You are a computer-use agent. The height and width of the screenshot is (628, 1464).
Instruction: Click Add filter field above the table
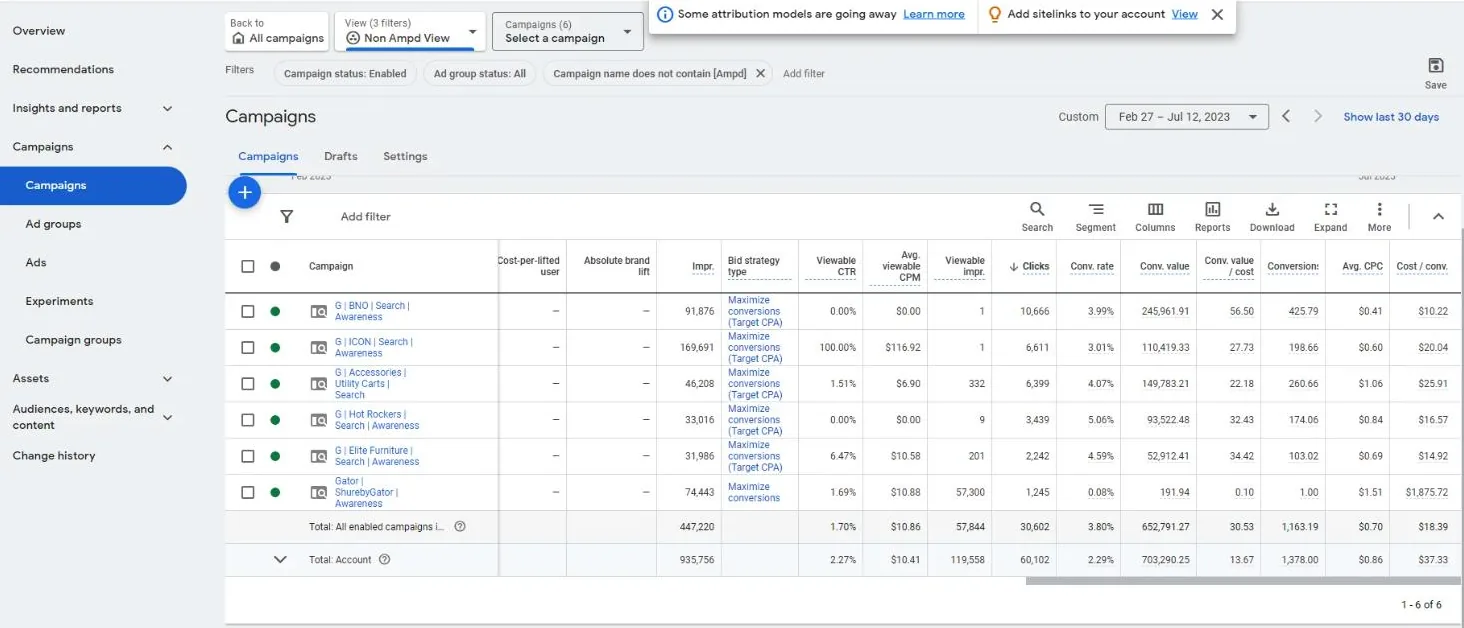365,216
